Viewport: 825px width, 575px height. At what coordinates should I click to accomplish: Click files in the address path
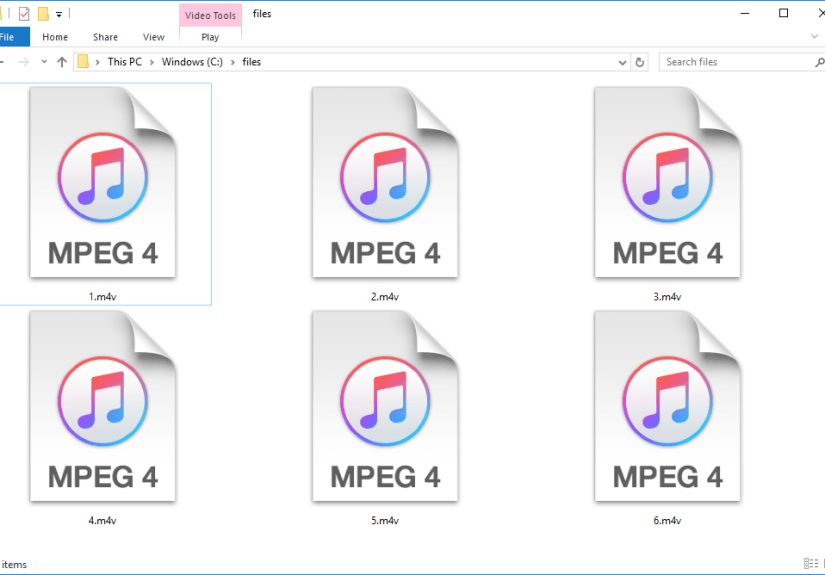251,62
